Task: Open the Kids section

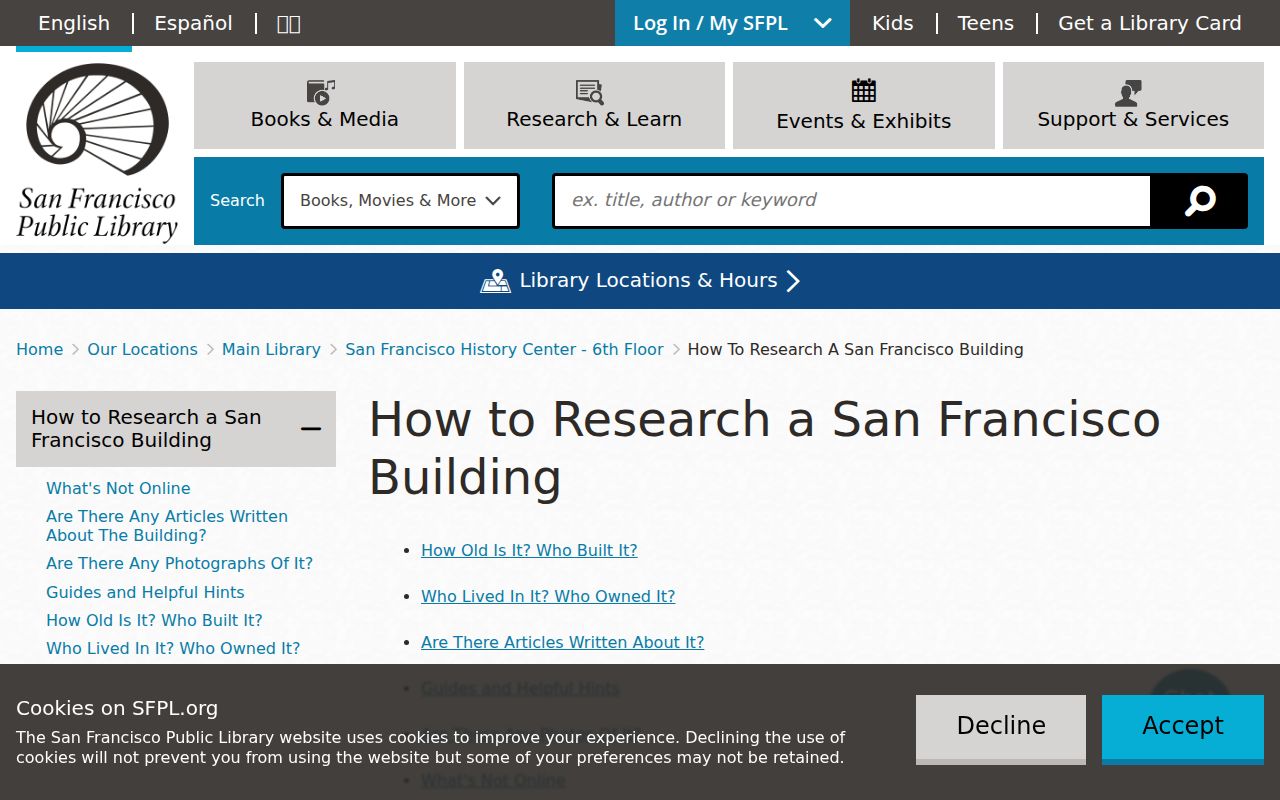Action: click(x=893, y=23)
